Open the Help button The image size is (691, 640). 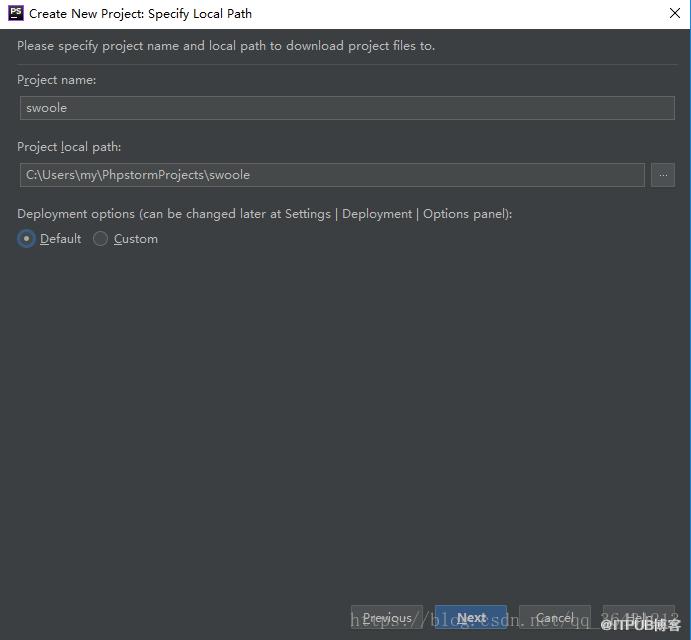coord(639,618)
